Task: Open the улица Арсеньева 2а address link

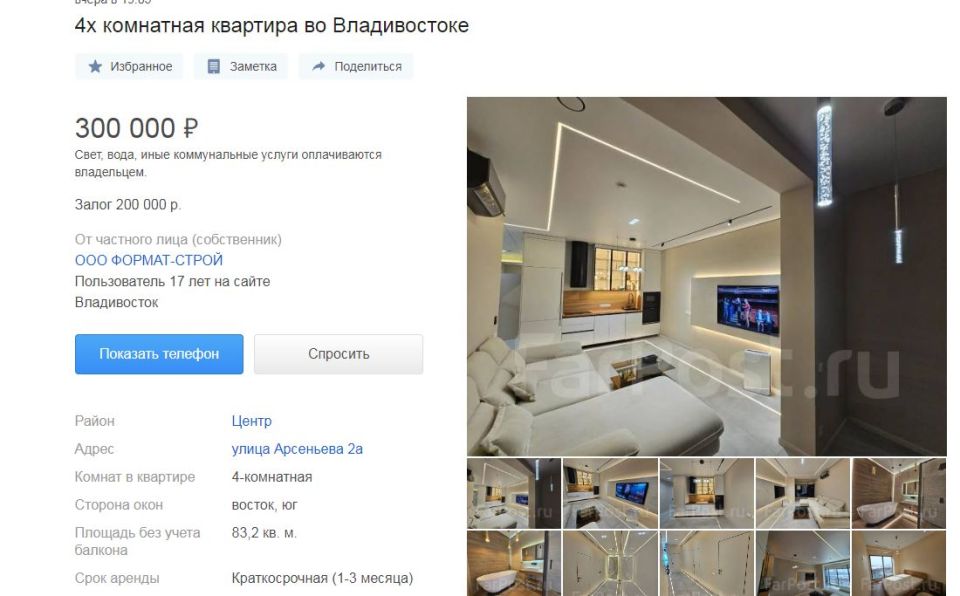Action: coord(297,449)
